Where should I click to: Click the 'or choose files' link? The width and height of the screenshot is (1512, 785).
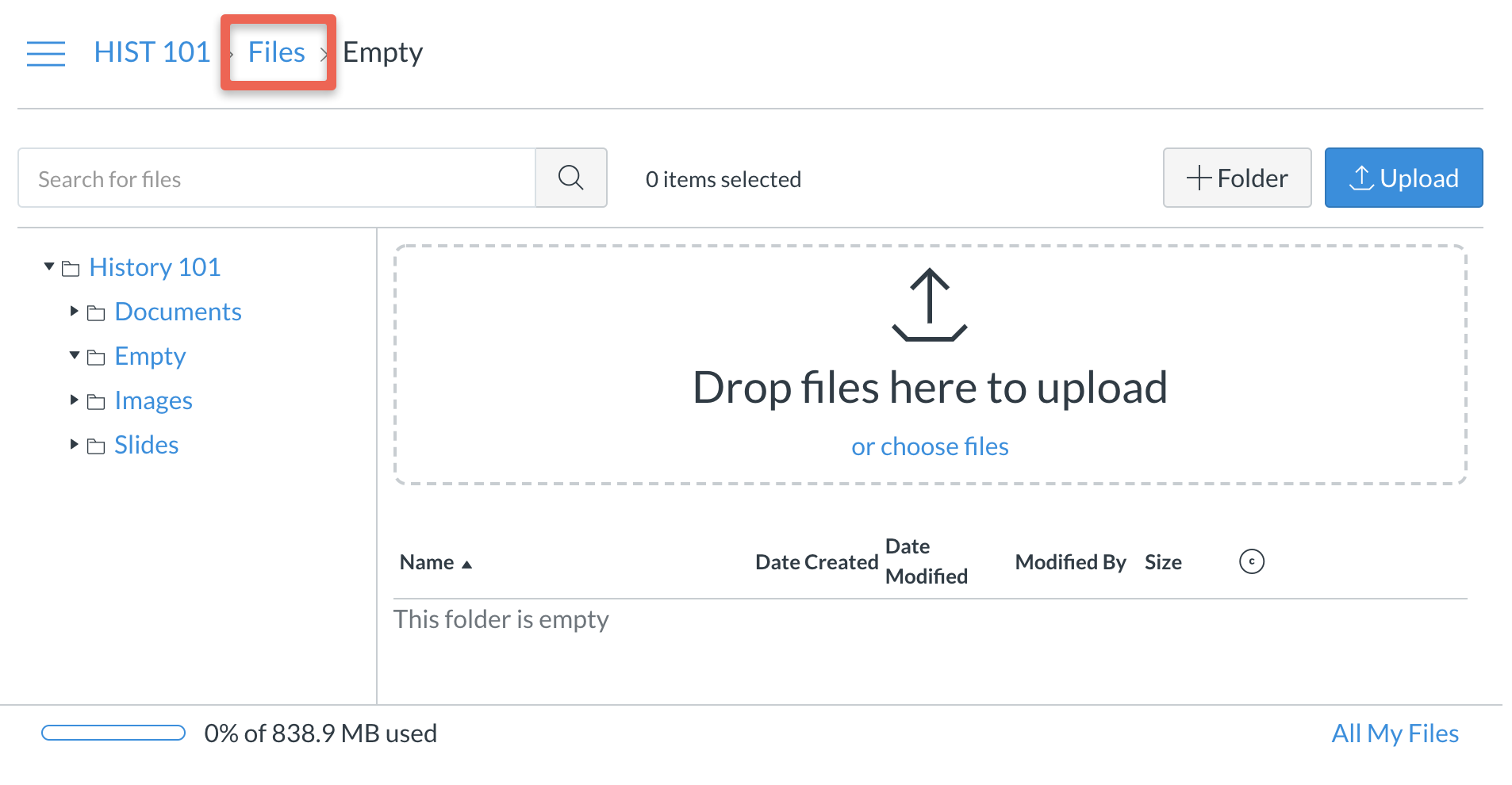click(x=929, y=446)
